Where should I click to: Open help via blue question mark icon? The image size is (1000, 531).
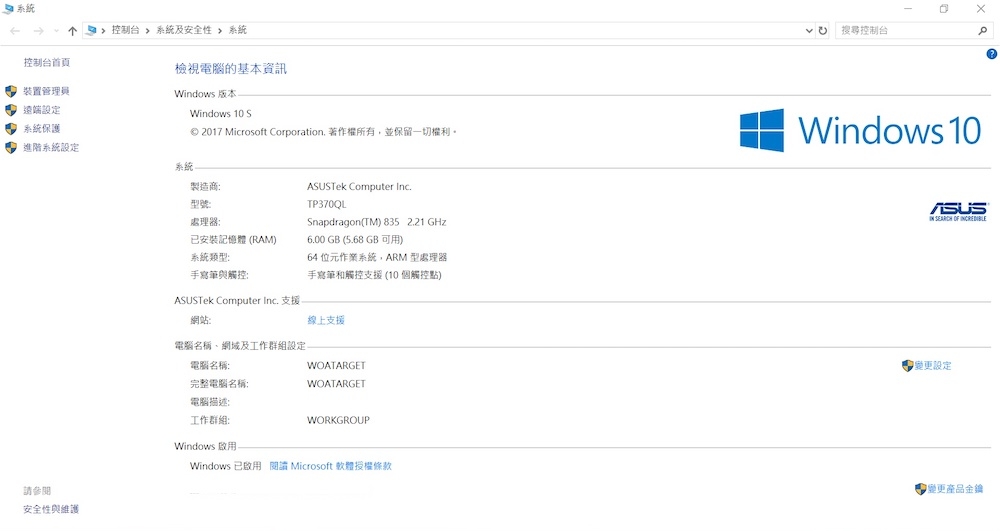(991, 54)
